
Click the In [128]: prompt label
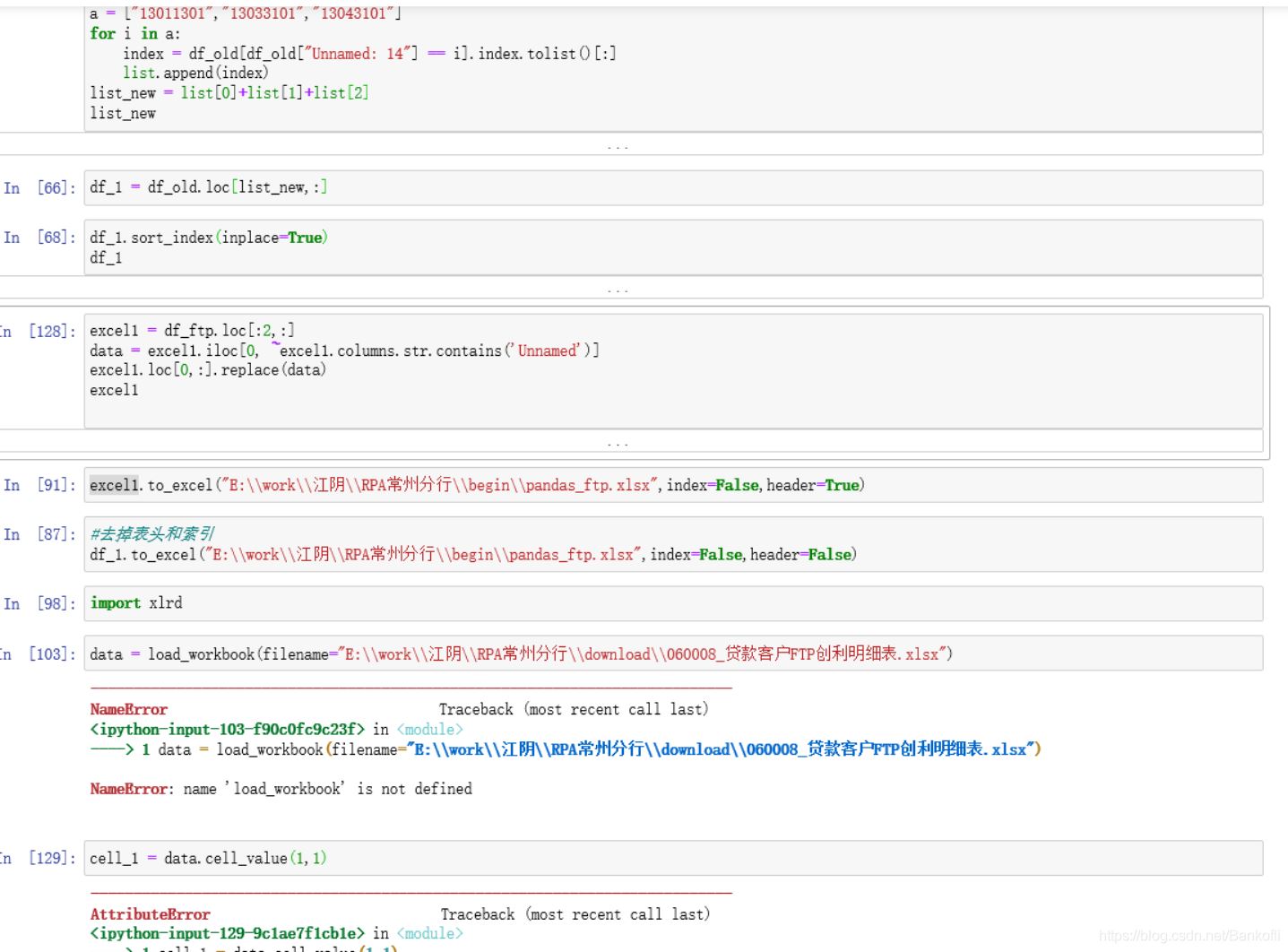click(38, 332)
